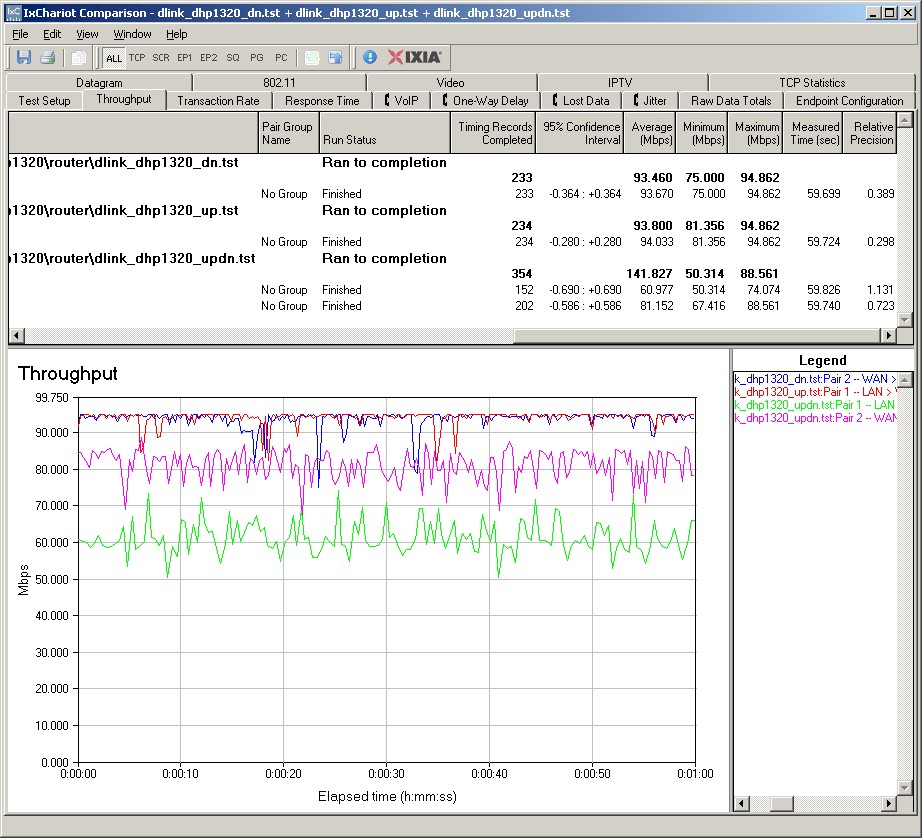Image resolution: width=922 pixels, height=838 pixels.
Task: Open the Jitter tab
Action: tap(650, 101)
